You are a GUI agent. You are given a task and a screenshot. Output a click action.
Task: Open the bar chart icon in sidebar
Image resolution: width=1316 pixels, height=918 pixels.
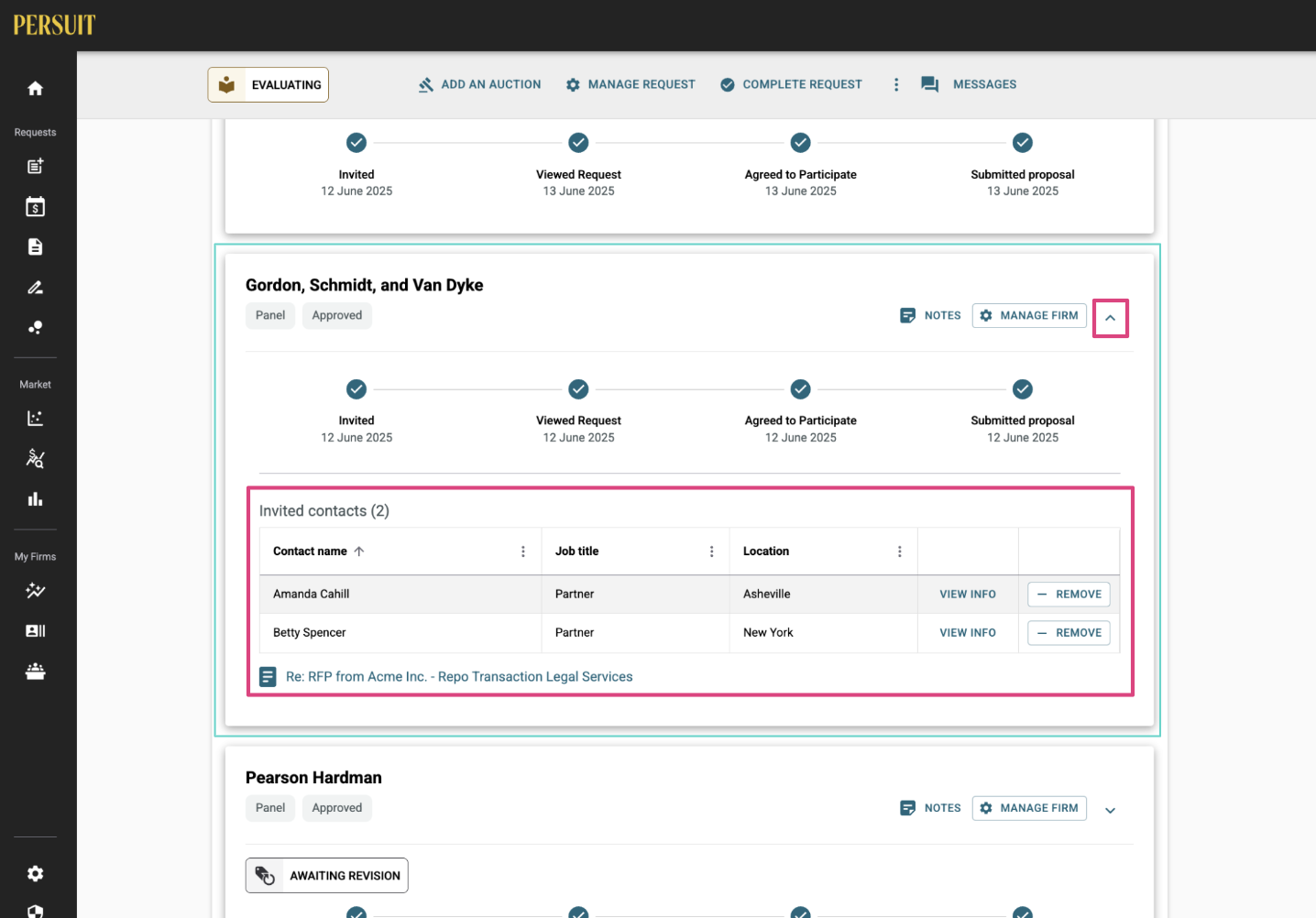tap(35, 499)
